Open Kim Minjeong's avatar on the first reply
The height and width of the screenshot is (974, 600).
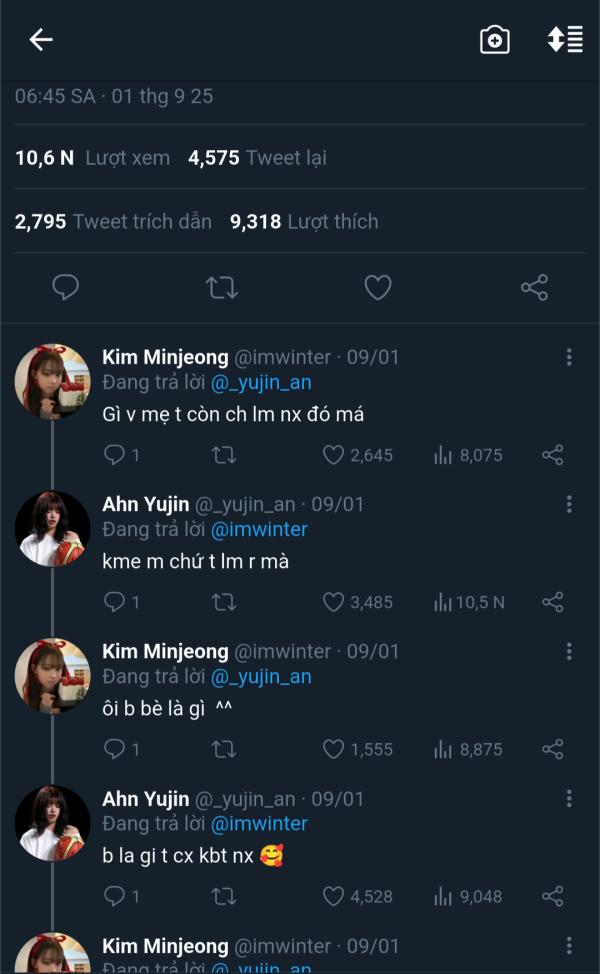[52, 382]
